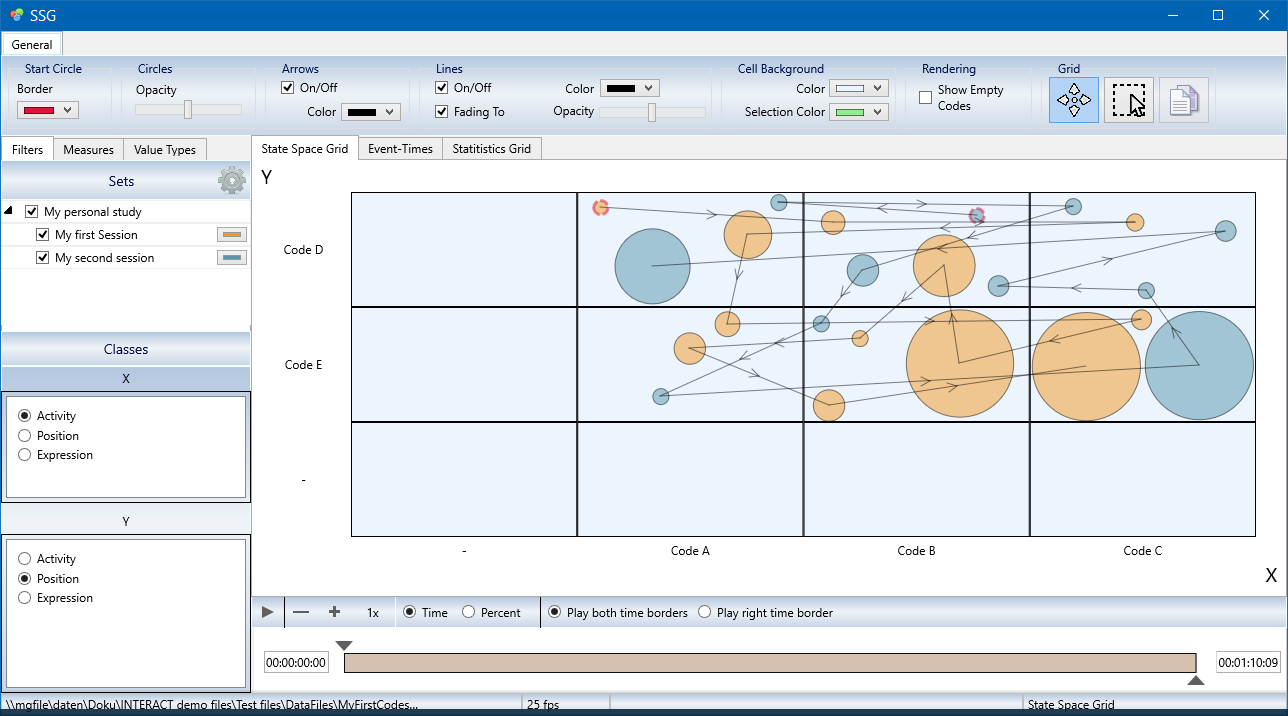Collapse the My personal study tree
This screenshot has width=1288, height=716.
[10, 212]
